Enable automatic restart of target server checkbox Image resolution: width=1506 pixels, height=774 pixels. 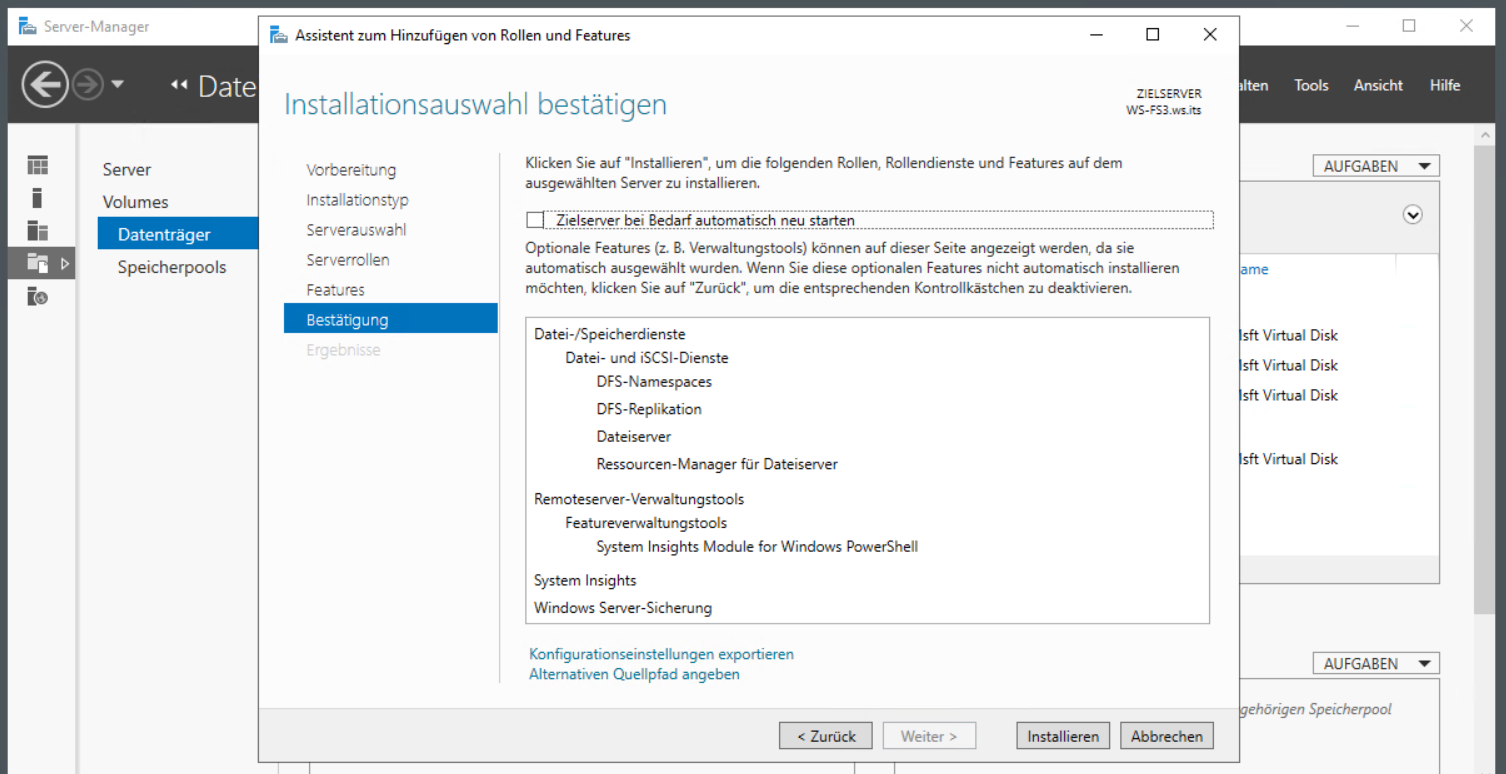(x=535, y=220)
